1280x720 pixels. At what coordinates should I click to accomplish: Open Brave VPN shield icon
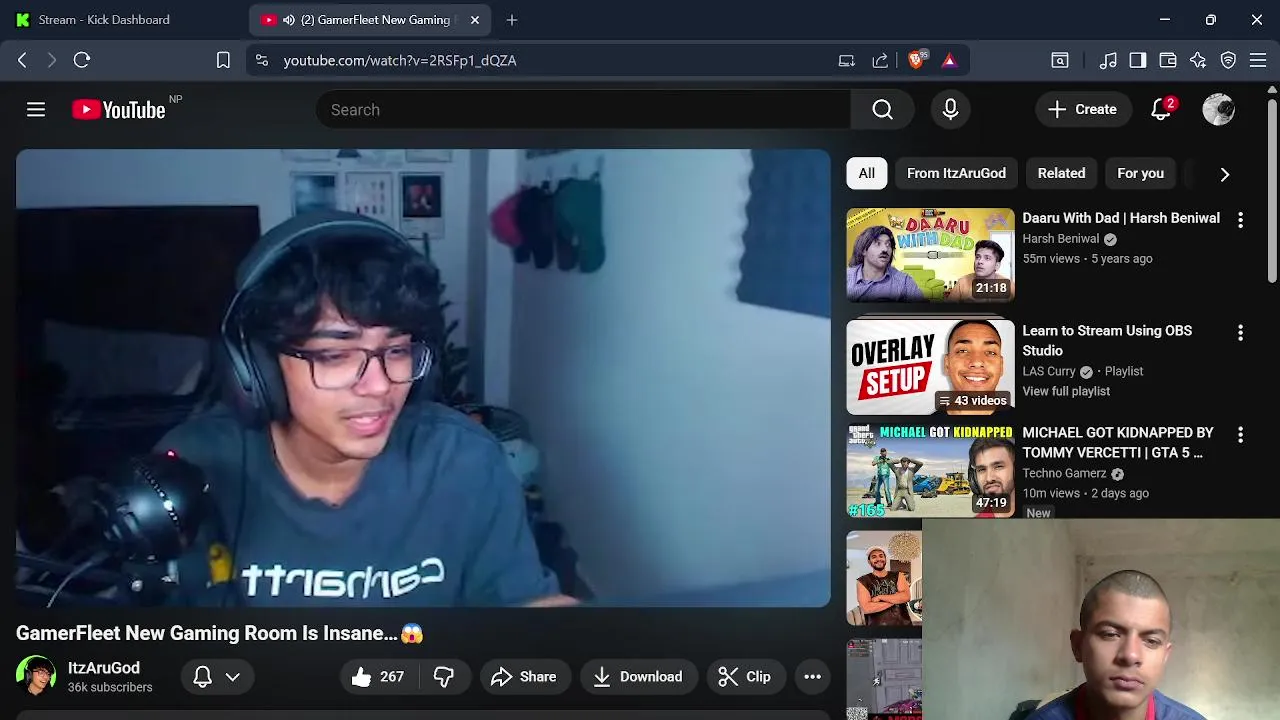pyautogui.click(x=1229, y=60)
